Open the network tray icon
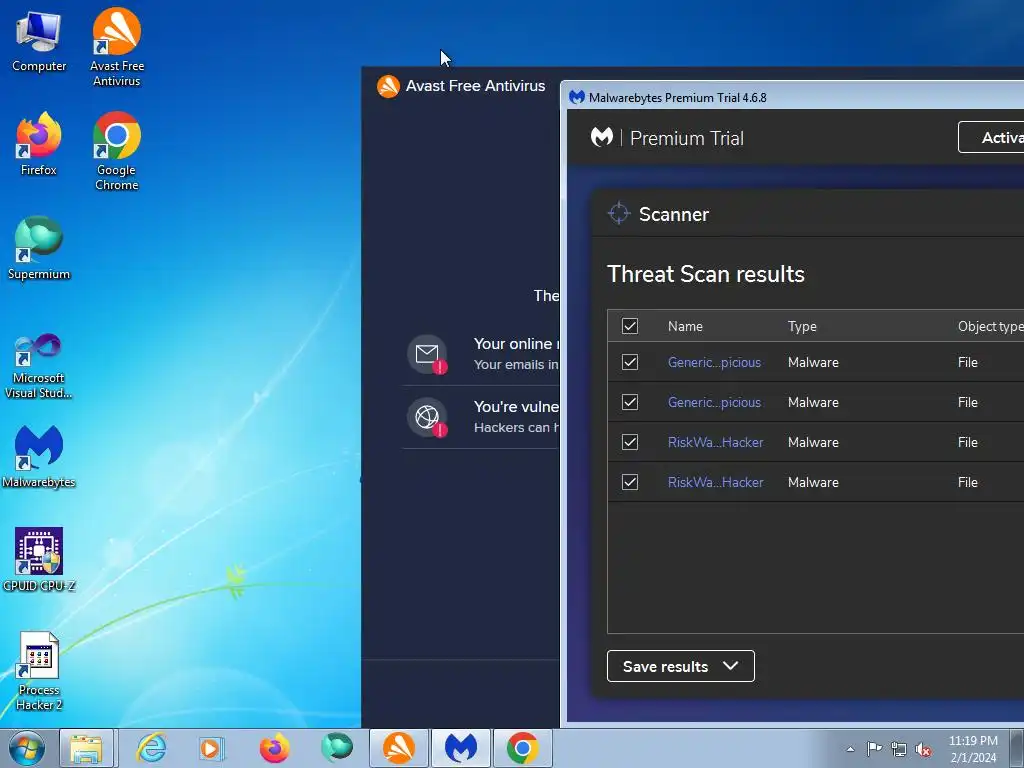 point(899,748)
